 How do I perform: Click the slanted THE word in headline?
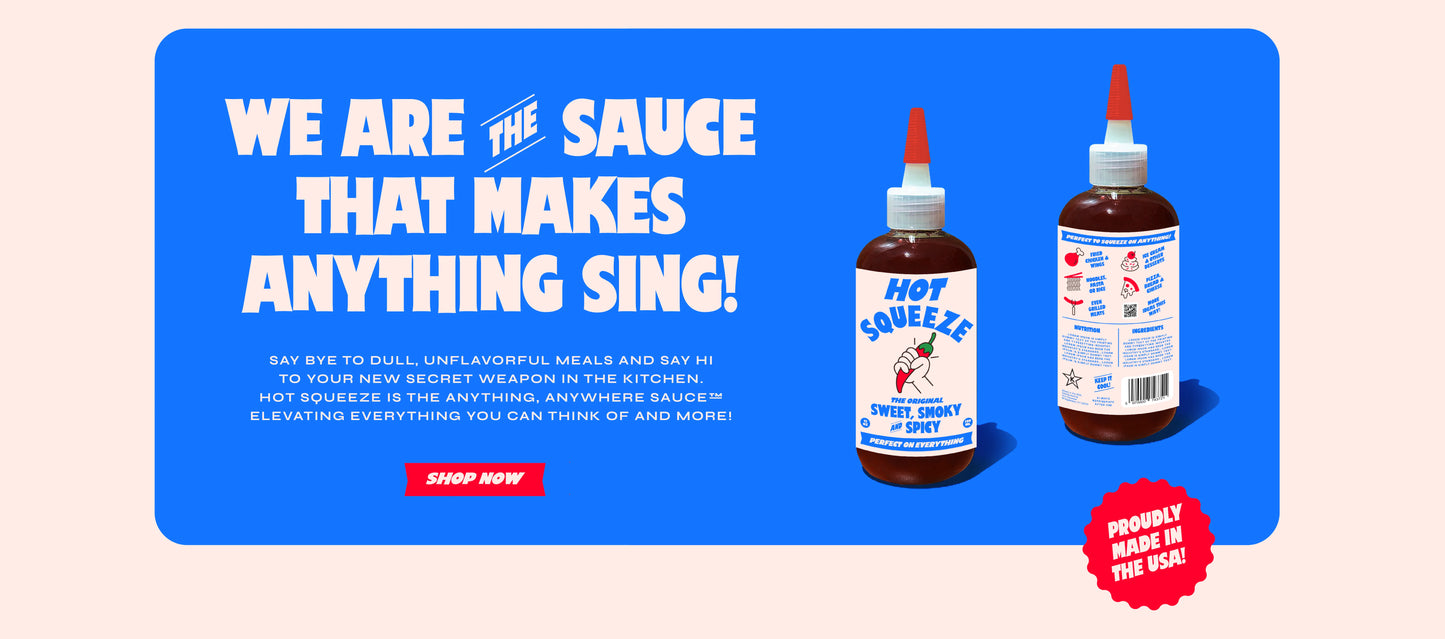[513, 133]
